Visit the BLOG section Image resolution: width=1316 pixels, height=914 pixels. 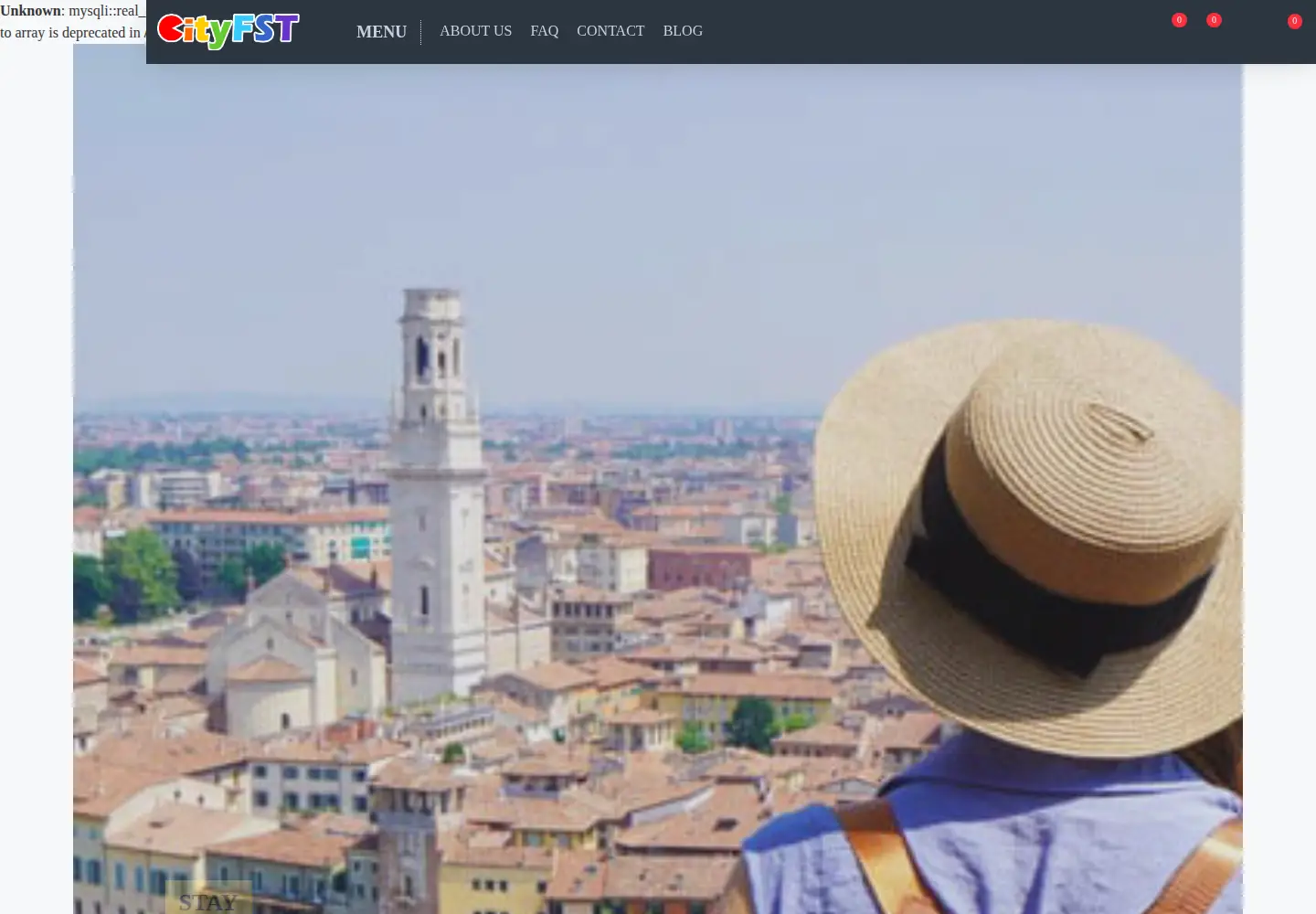[683, 31]
